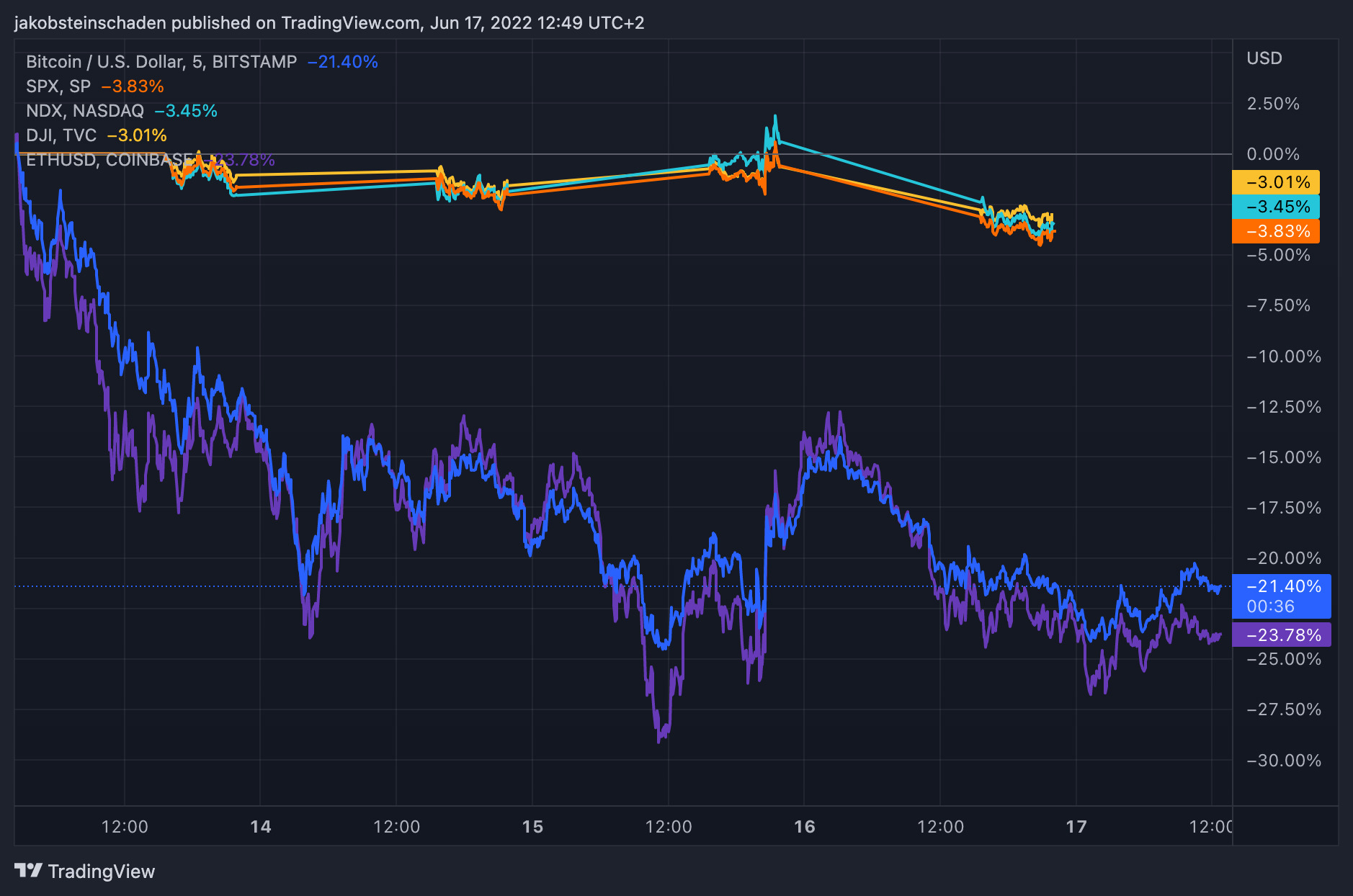Click the -15.00% axis label

coord(1284,457)
